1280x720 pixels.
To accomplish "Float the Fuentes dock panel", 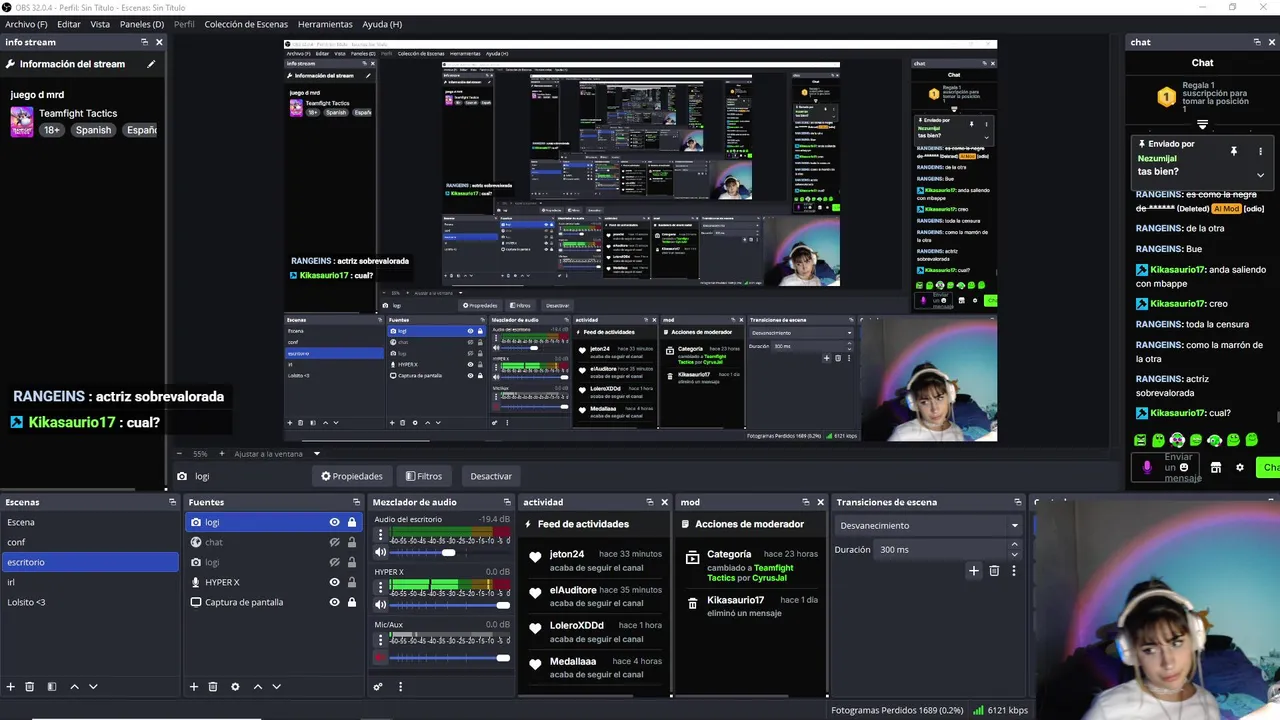I will 356,502.
